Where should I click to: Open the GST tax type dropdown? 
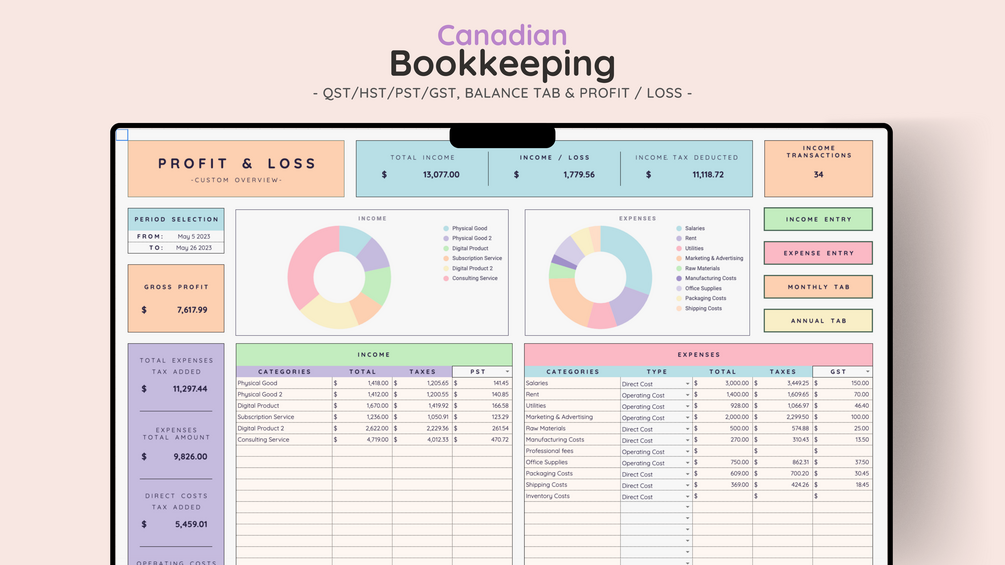[x=867, y=372]
